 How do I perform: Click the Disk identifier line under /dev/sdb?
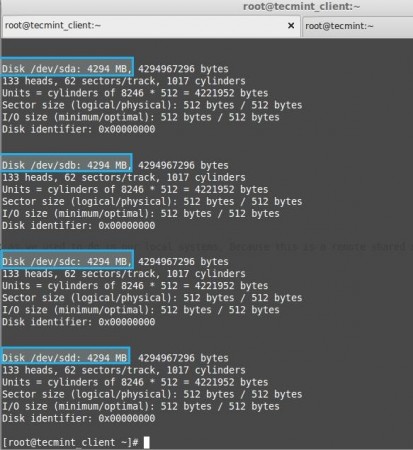pos(79,226)
